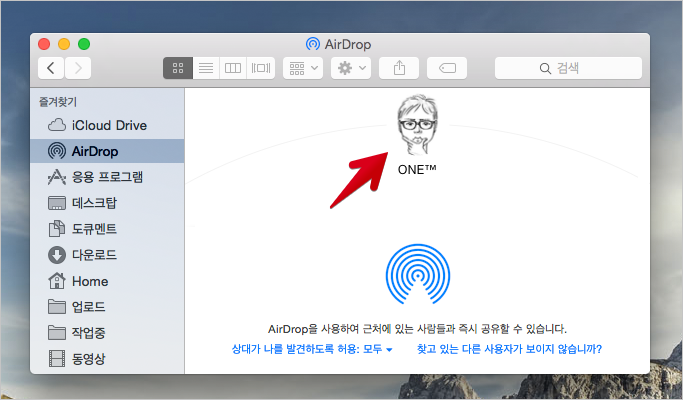The image size is (683, 400).
Task: Click the 동영상 film strip icon
Action: coord(57,359)
